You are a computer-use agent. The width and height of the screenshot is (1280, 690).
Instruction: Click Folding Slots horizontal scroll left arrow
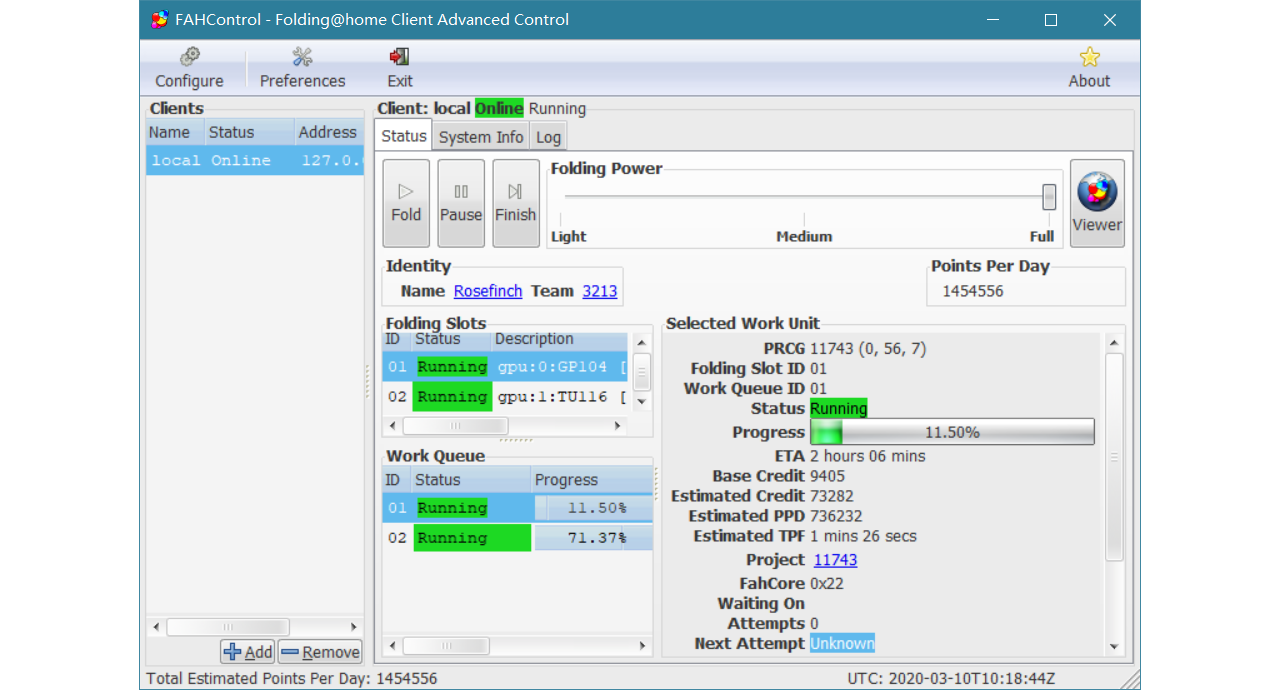(x=392, y=426)
